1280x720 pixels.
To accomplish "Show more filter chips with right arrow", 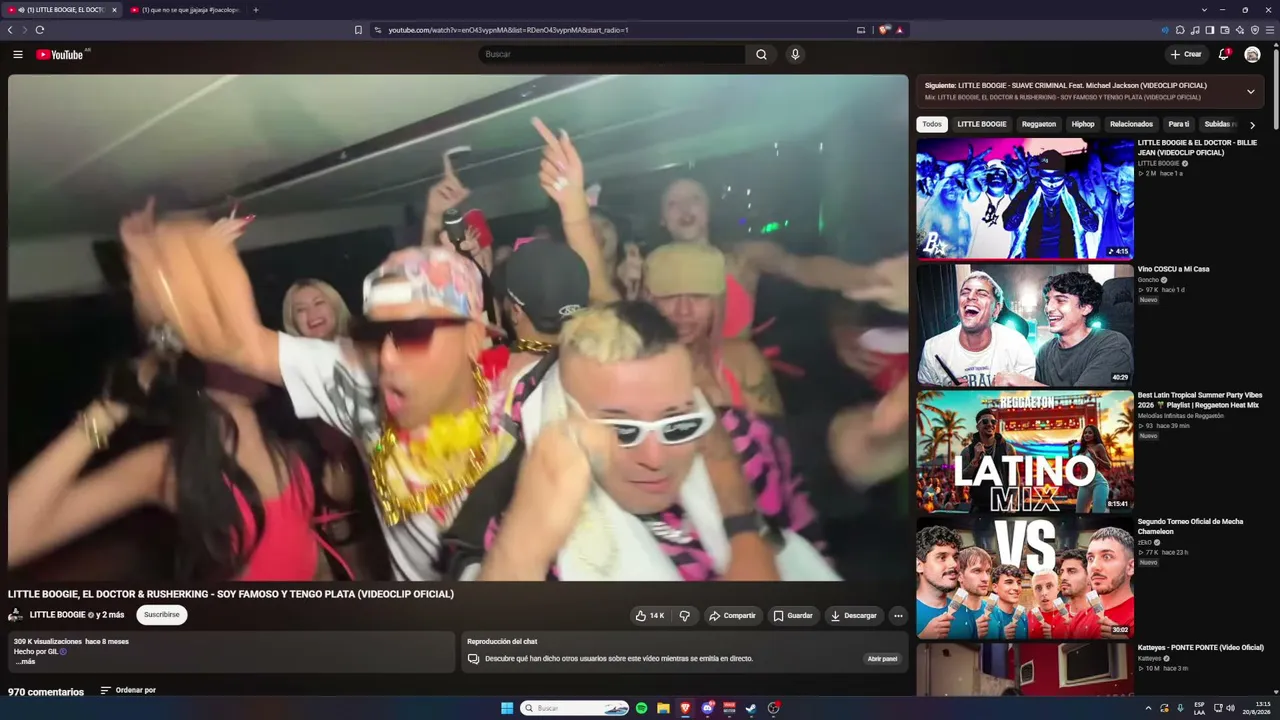I will coord(1252,125).
